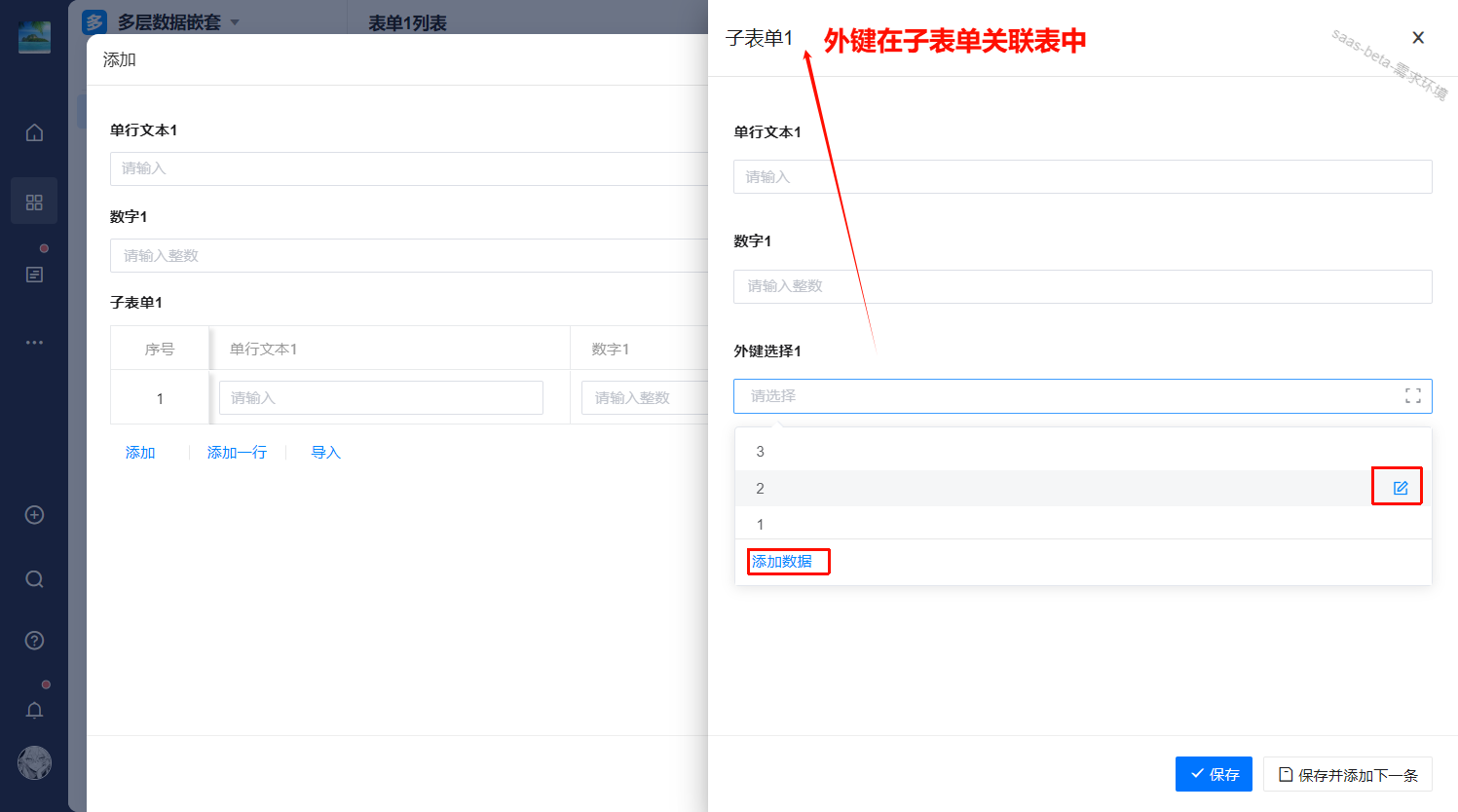Open search from the sidebar magnifier icon
The height and width of the screenshot is (812, 1458).
click(34, 579)
